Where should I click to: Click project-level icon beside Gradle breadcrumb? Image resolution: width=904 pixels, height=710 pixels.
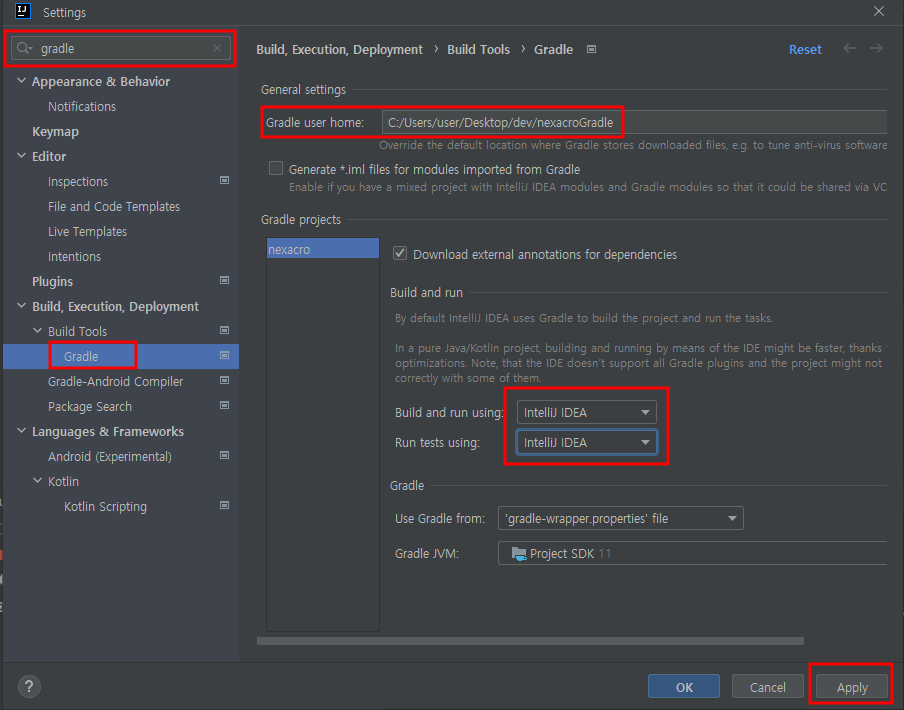(592, 50)
